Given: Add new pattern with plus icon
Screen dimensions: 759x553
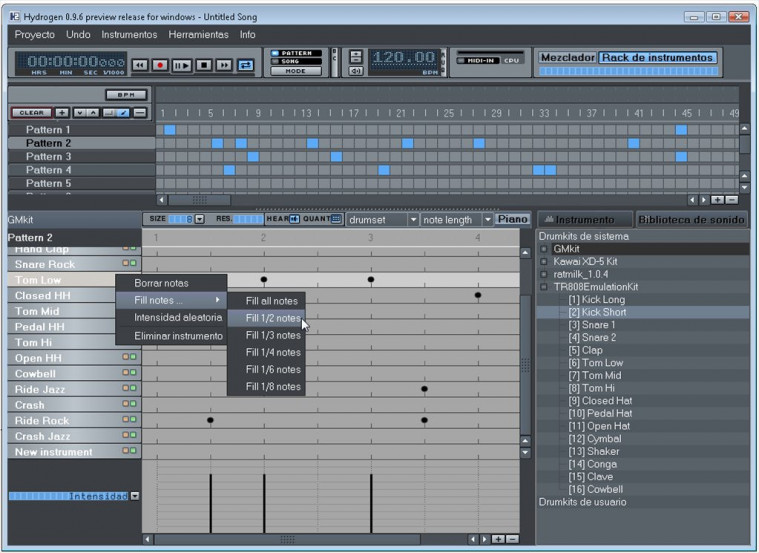Looking at the screenshot, I should [x=62, y=113].
